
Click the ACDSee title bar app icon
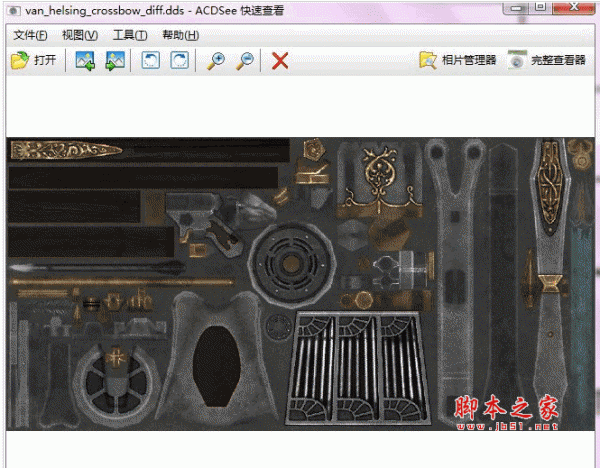click(13, 11)
